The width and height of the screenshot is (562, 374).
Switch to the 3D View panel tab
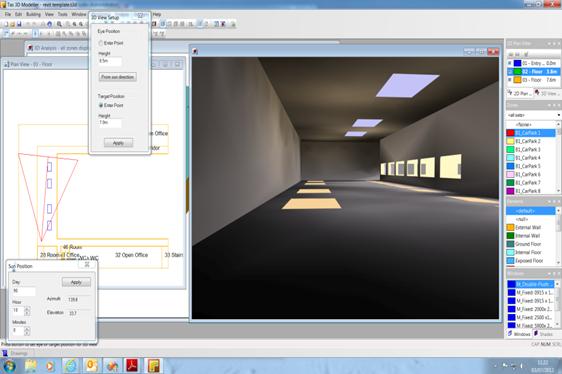pyautogui.click(x=546, y=93)
